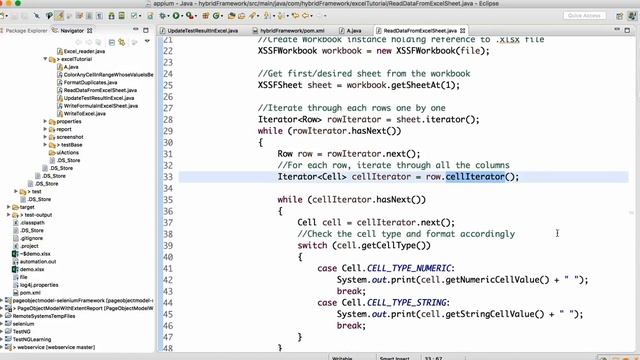Click the Open Task envelope icon
This screenshot has height=360, width=640.
point(241,16)
